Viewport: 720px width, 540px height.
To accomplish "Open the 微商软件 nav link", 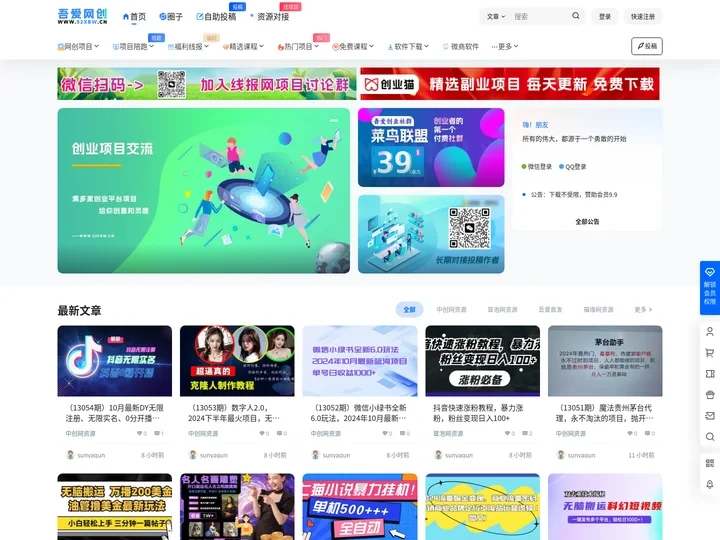I will pyautogui.click(x=461, y=46).
